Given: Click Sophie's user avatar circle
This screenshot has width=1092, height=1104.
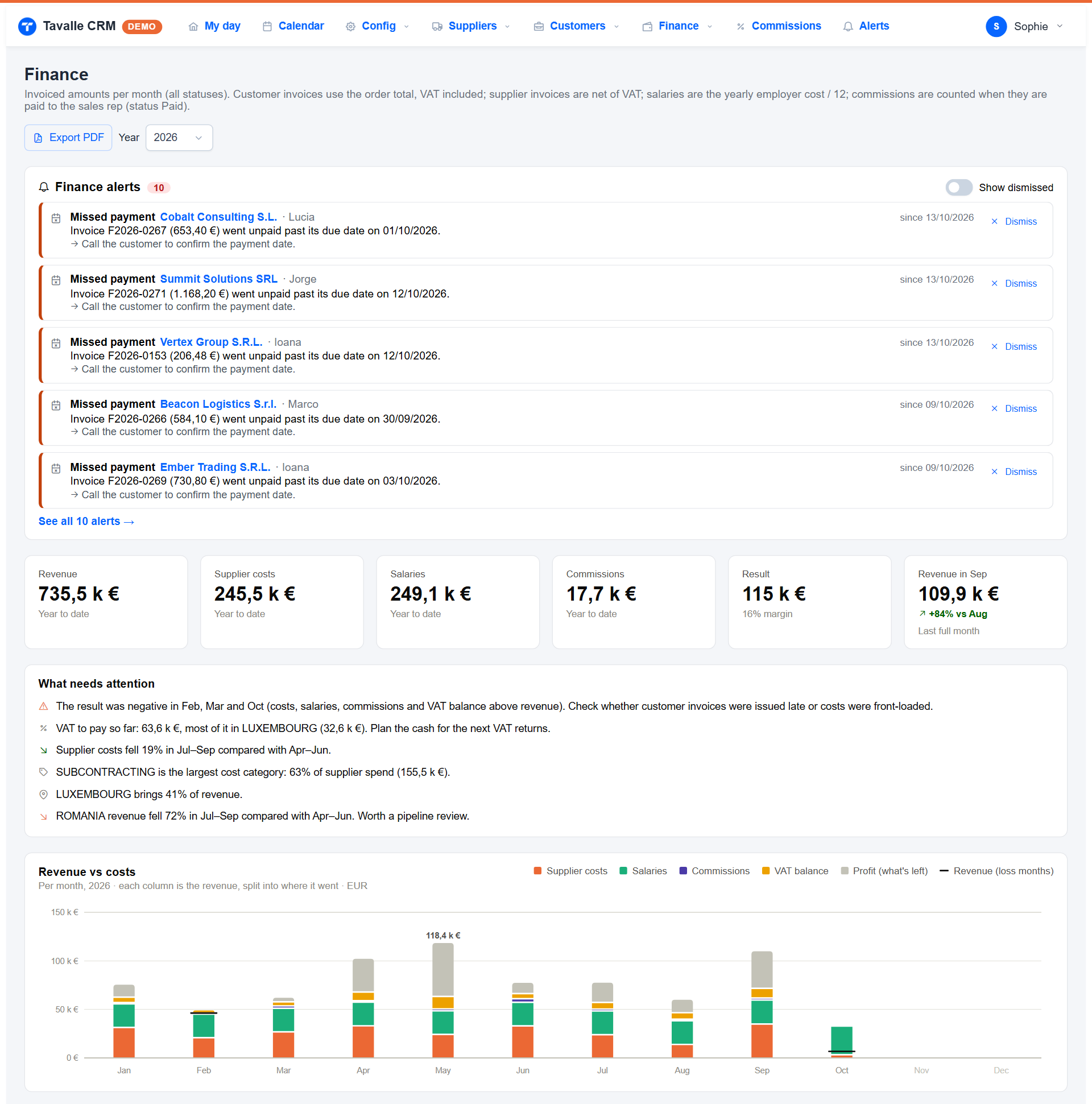Looking at the screenshot, I should (x=995, y=26).
